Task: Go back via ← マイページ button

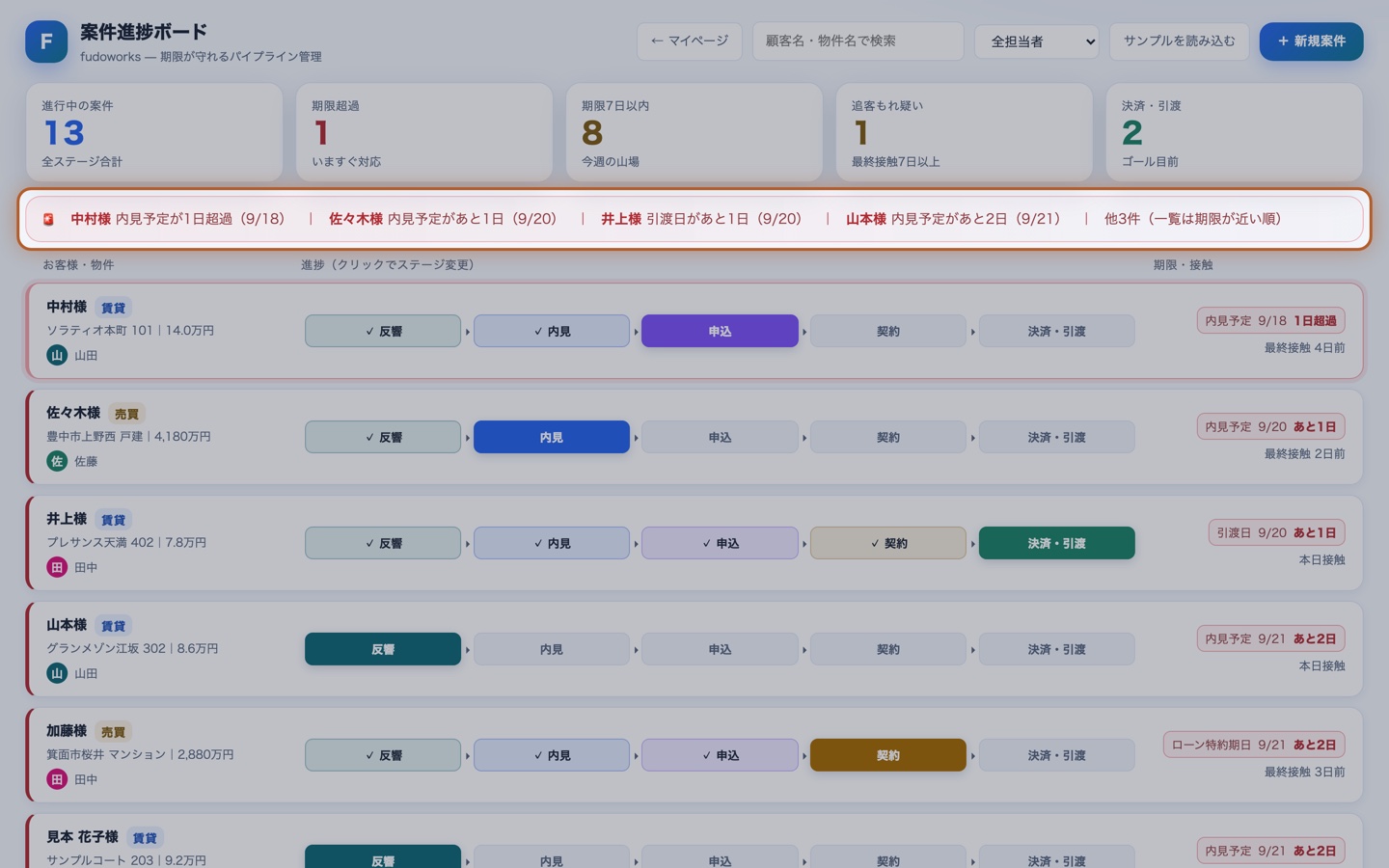Action: tap(690, 41)
